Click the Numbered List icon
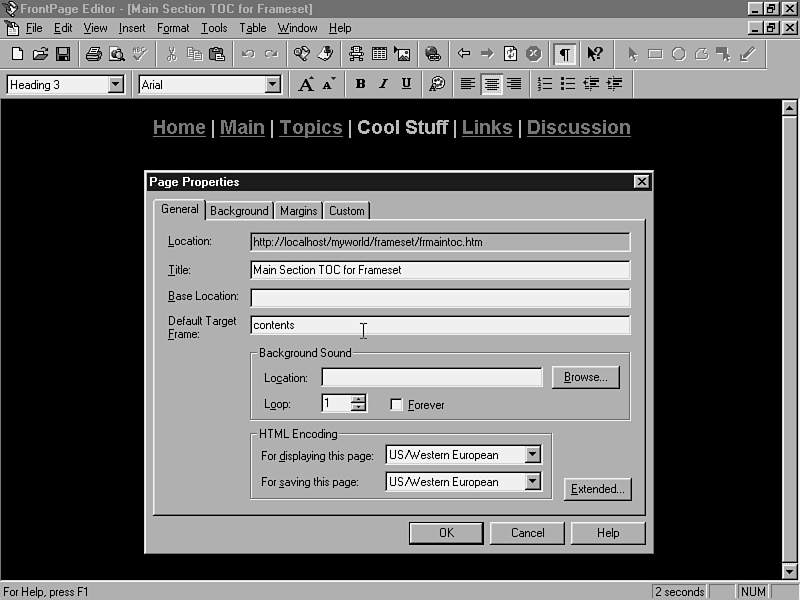The height and width of the screenshot is (600, 800). pos(545,85)
